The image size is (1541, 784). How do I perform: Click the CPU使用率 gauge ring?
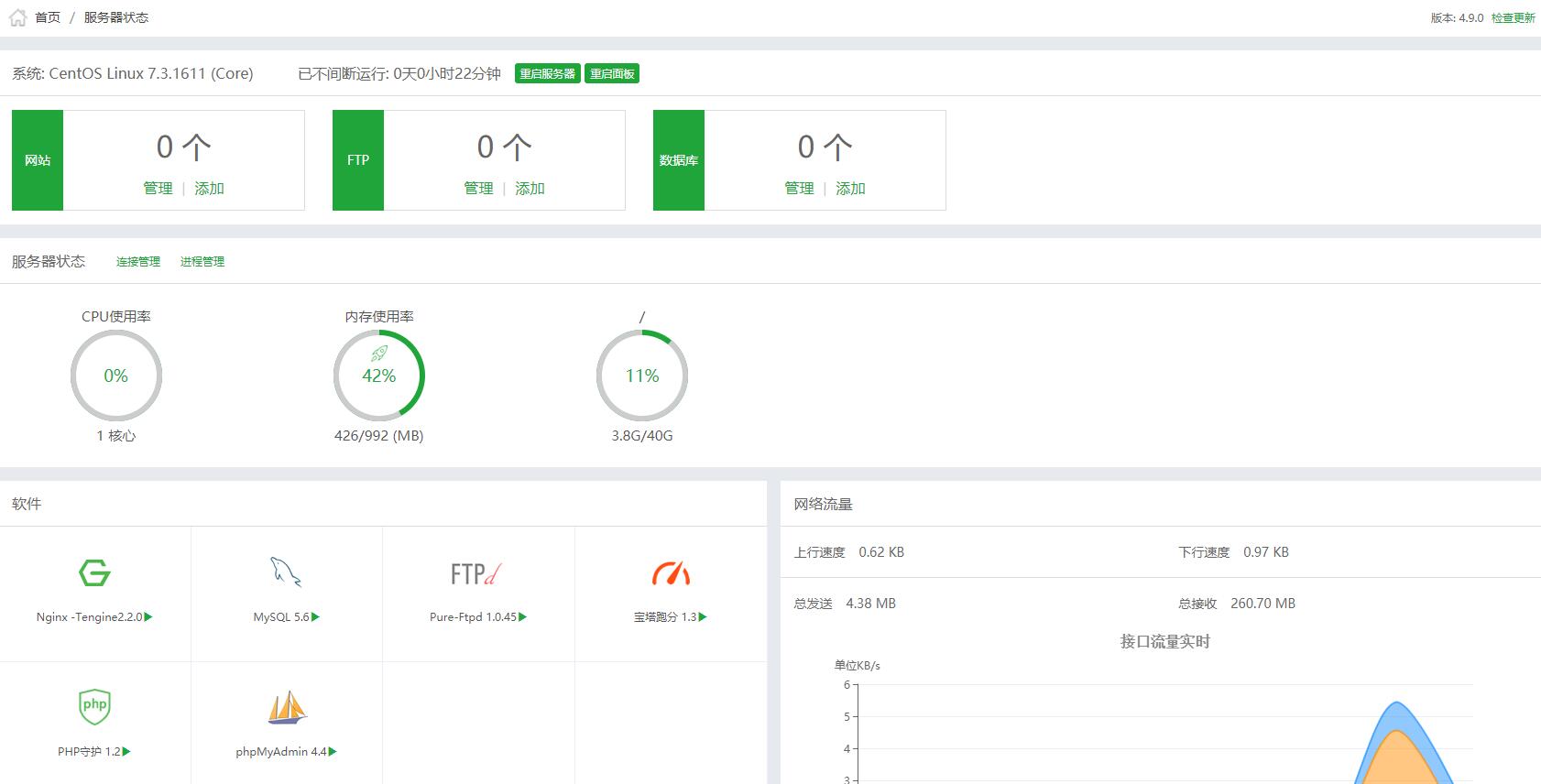point(116,376)
